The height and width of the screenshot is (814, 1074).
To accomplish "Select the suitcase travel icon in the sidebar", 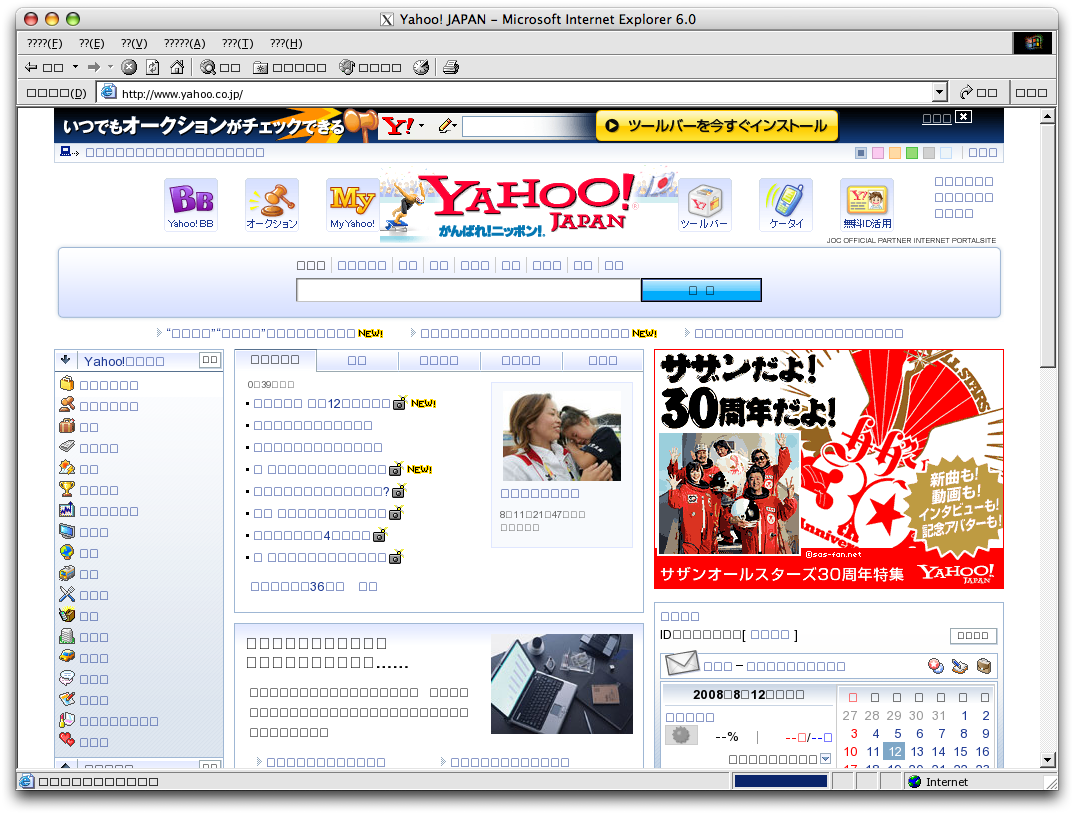I will pos(66,426).
